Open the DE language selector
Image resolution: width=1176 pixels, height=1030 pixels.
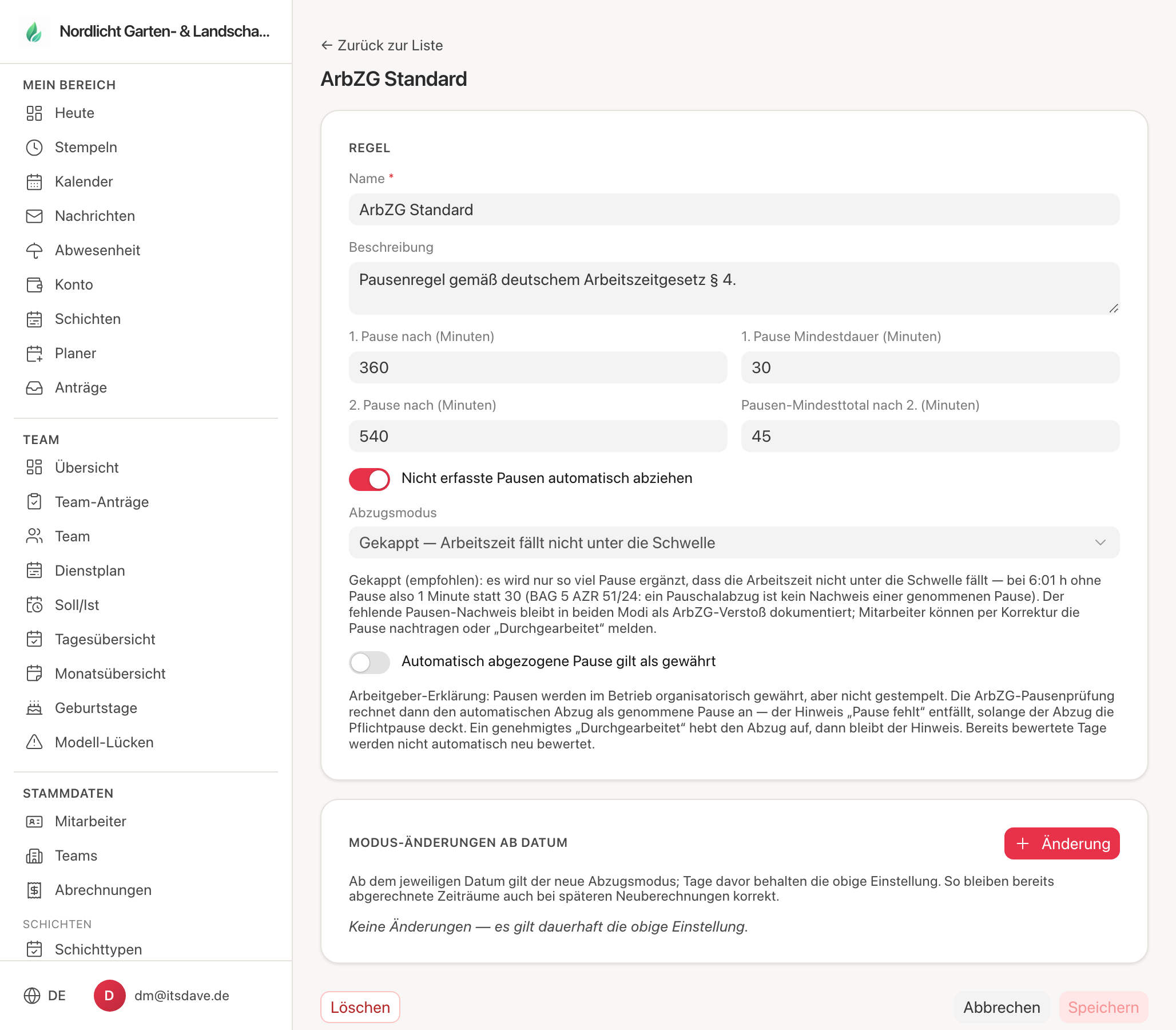tap(45, 996)
